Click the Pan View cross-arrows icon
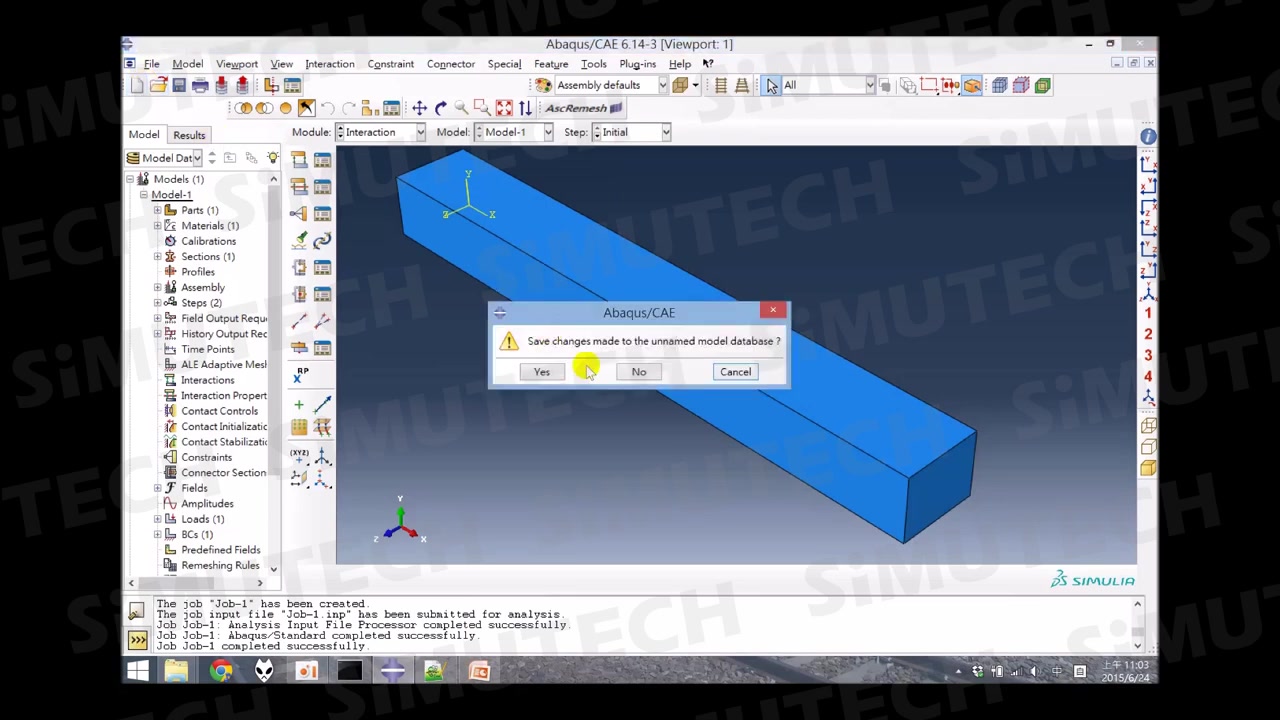Image resolution: width=1280 pixels, height=720 pixels. [419, 108]
